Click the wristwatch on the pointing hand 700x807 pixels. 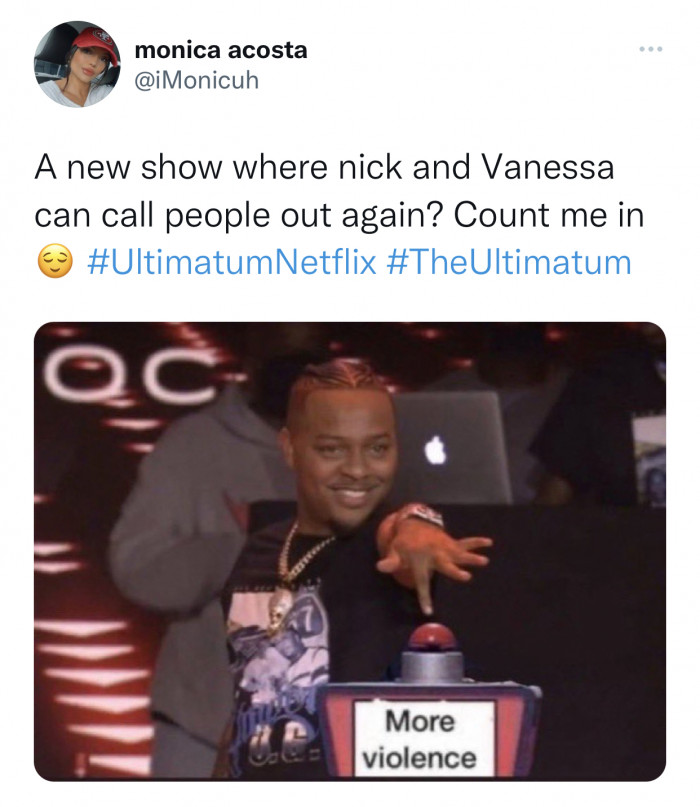point(422,515)
